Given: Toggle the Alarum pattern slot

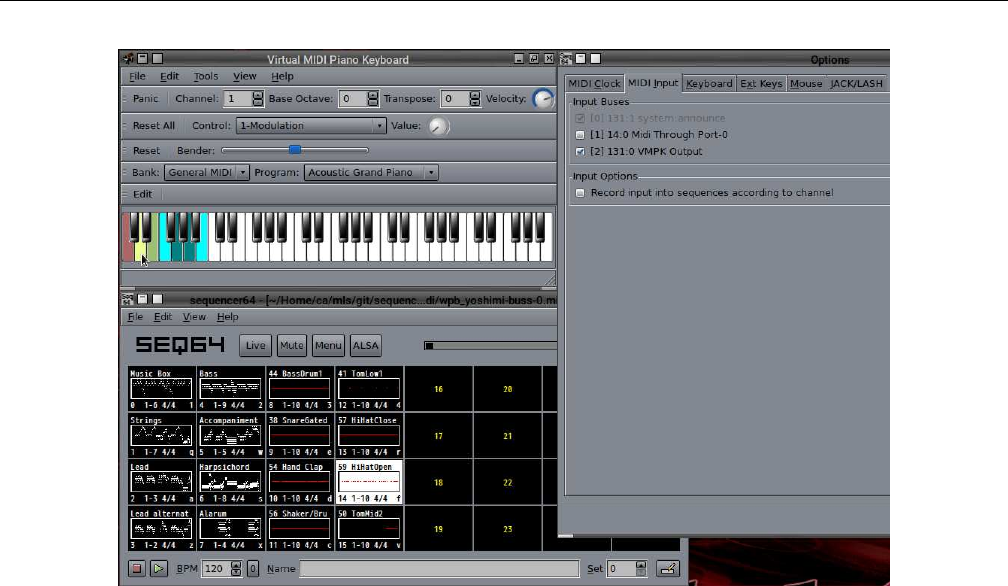Looking at the screenshot, I should tap(231, 529).
